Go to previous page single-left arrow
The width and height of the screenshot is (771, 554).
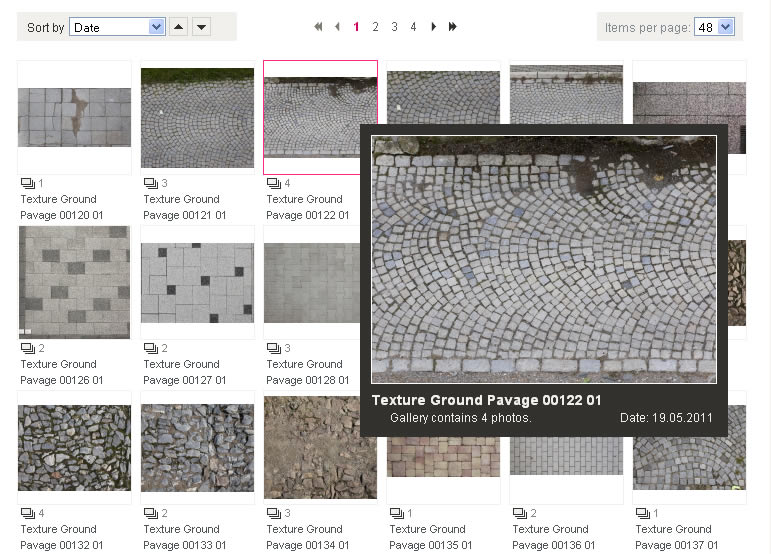pos(337,27)
